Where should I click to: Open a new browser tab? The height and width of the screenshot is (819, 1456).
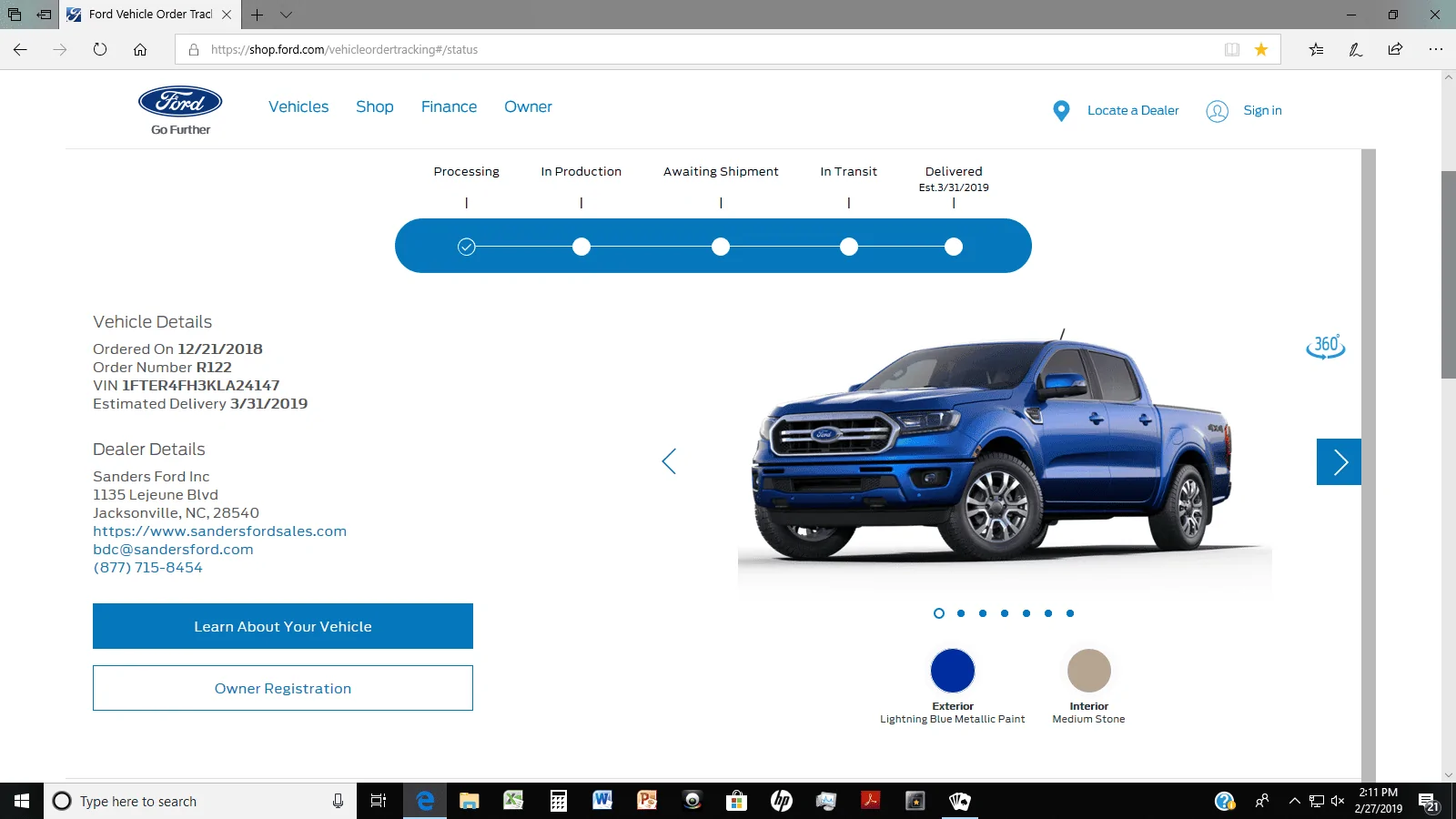click(258, 15)
